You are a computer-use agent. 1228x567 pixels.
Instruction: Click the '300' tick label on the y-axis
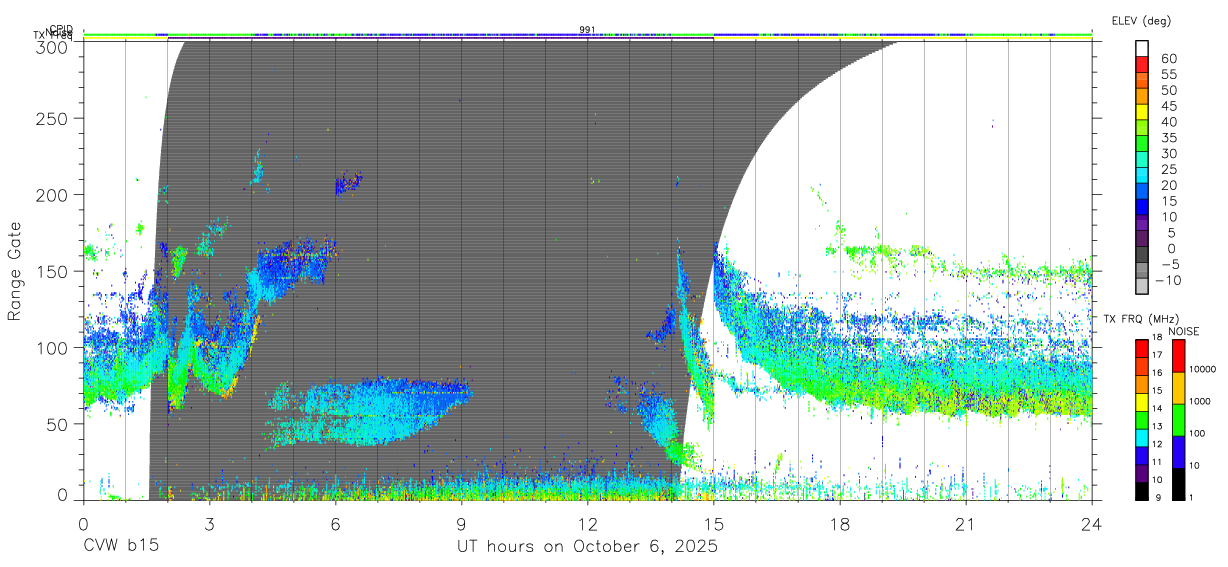pos(54,47)
